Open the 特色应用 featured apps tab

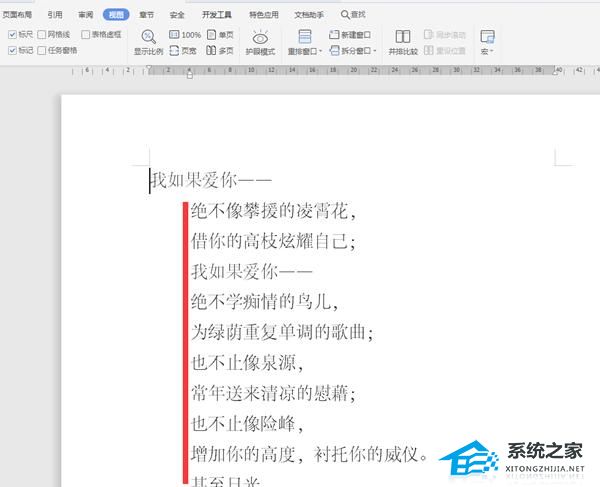point(264,15)
